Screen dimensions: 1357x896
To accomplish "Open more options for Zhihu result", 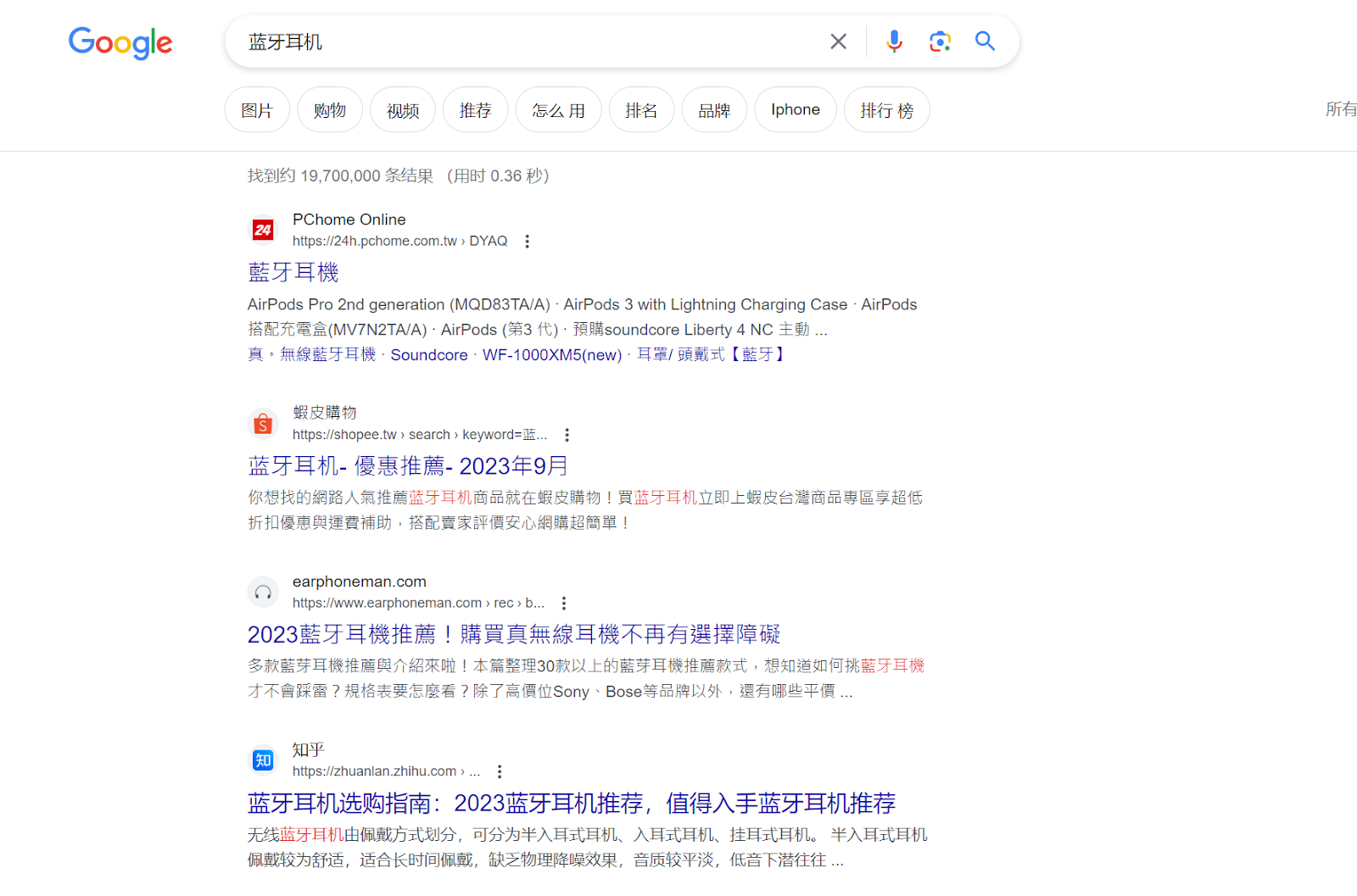I will pyautogui.click(x=500, y=771).
